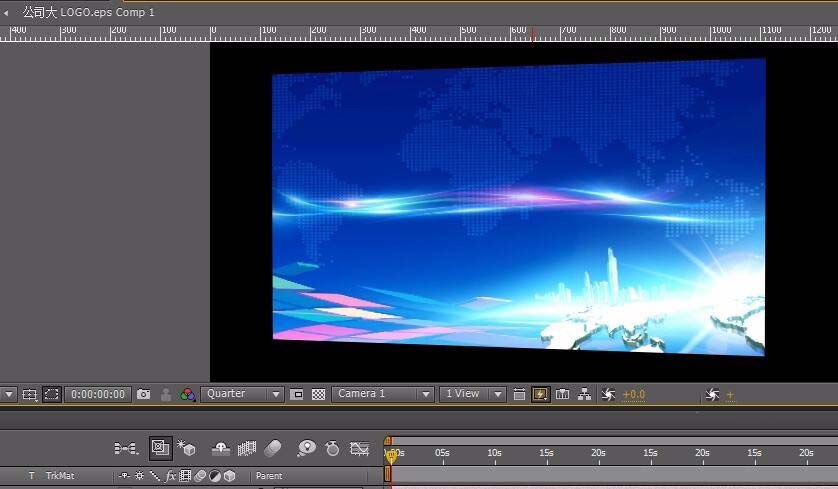Toggle Hide Shy Layers in timeline
This screenshot has height=489, width=838.
point(221,448)
